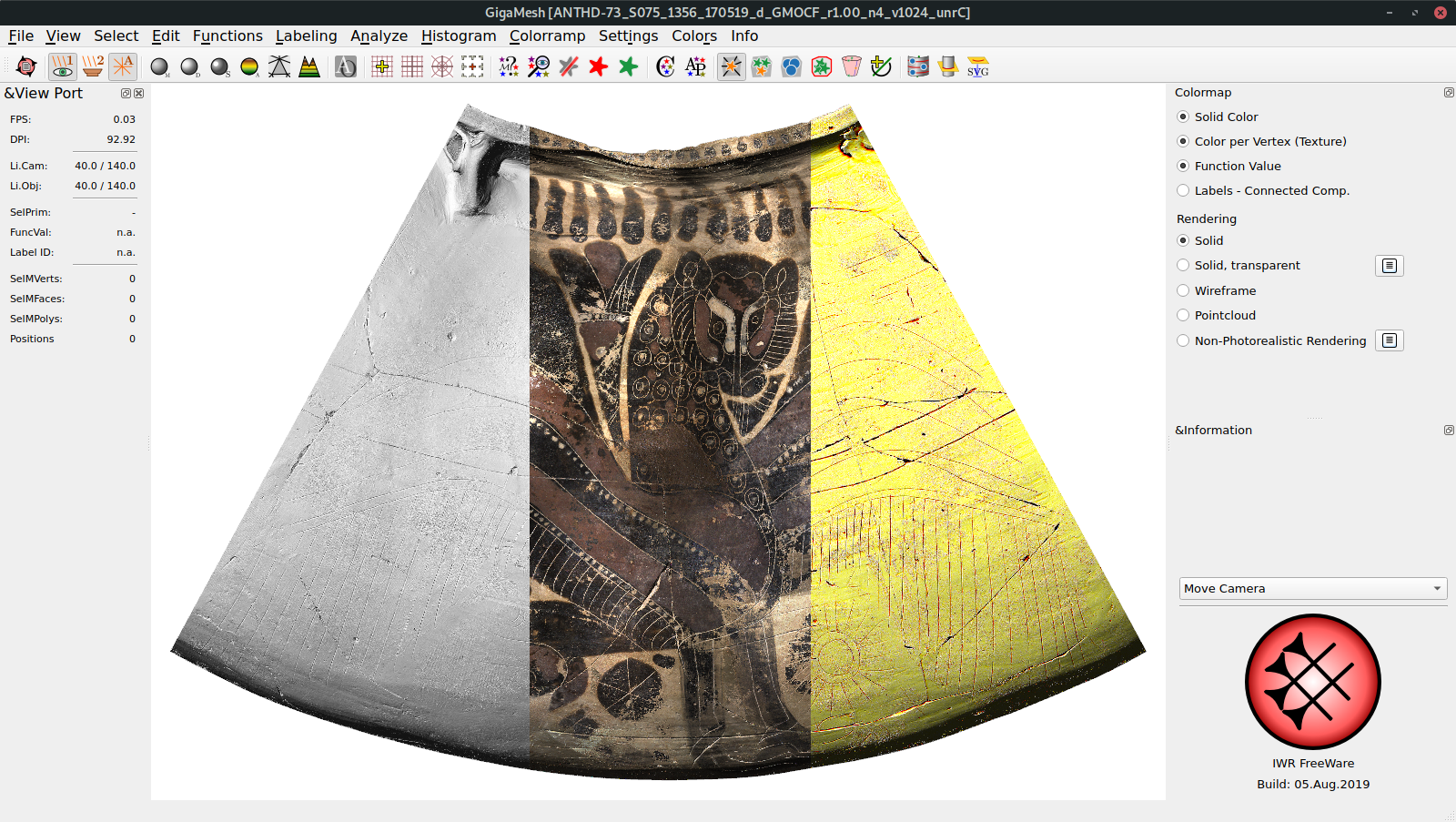Select Solid, transparent rendering

coord(1239,265)
